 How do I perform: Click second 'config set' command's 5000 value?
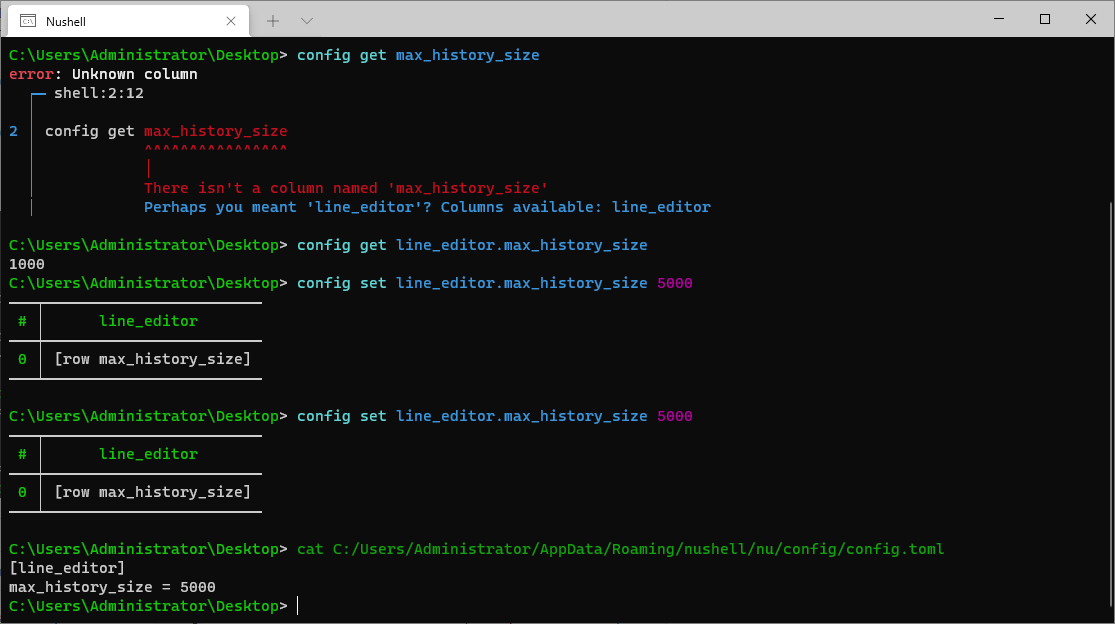[x=675, y=416]
